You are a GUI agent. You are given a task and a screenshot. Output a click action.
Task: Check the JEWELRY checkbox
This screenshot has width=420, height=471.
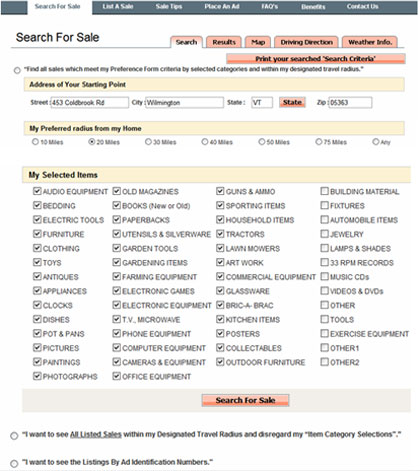point(324,234)
